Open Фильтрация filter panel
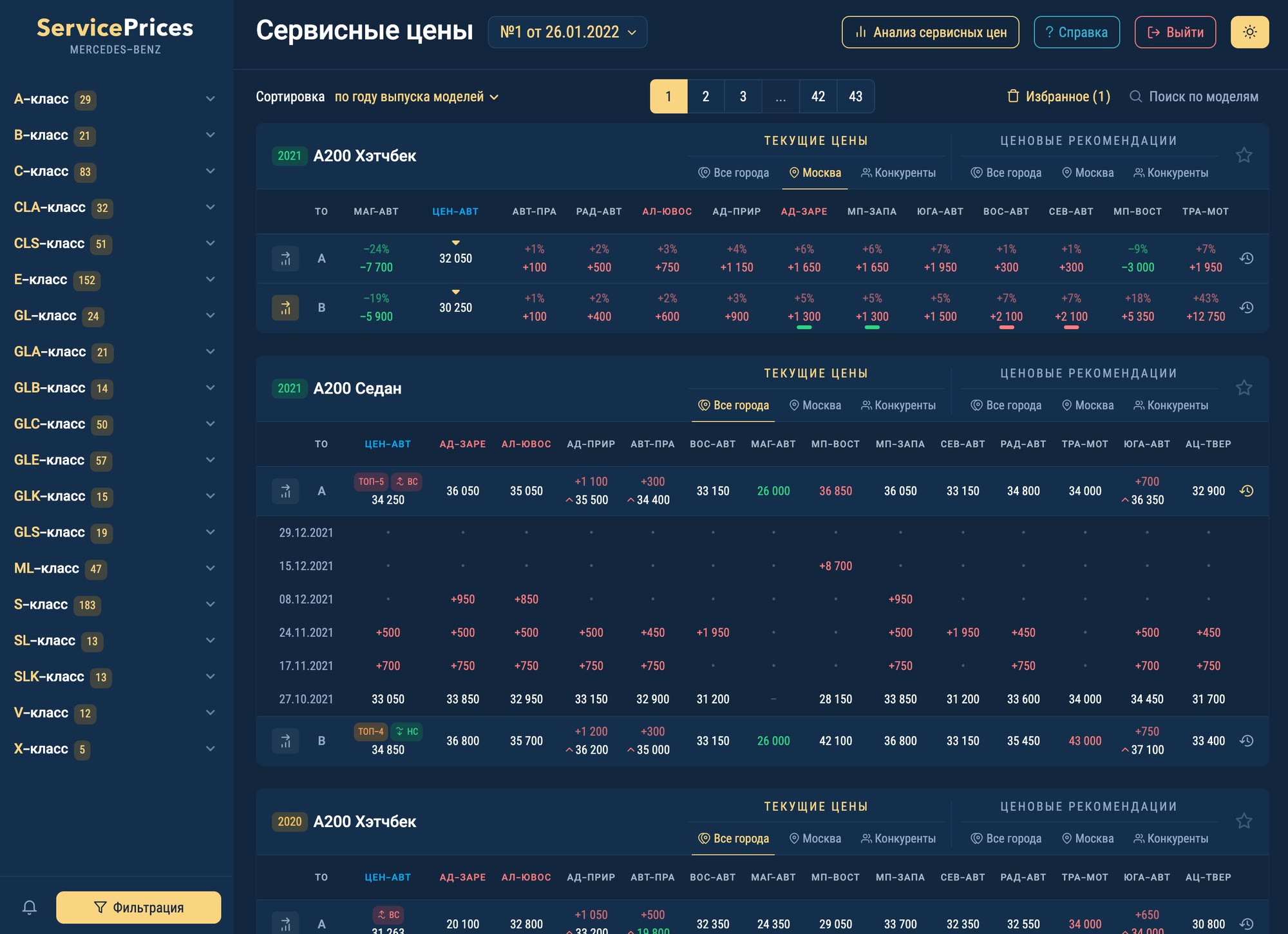Image resolution: width=1288 pixels, height=934 pixels. tap(138, 907)
